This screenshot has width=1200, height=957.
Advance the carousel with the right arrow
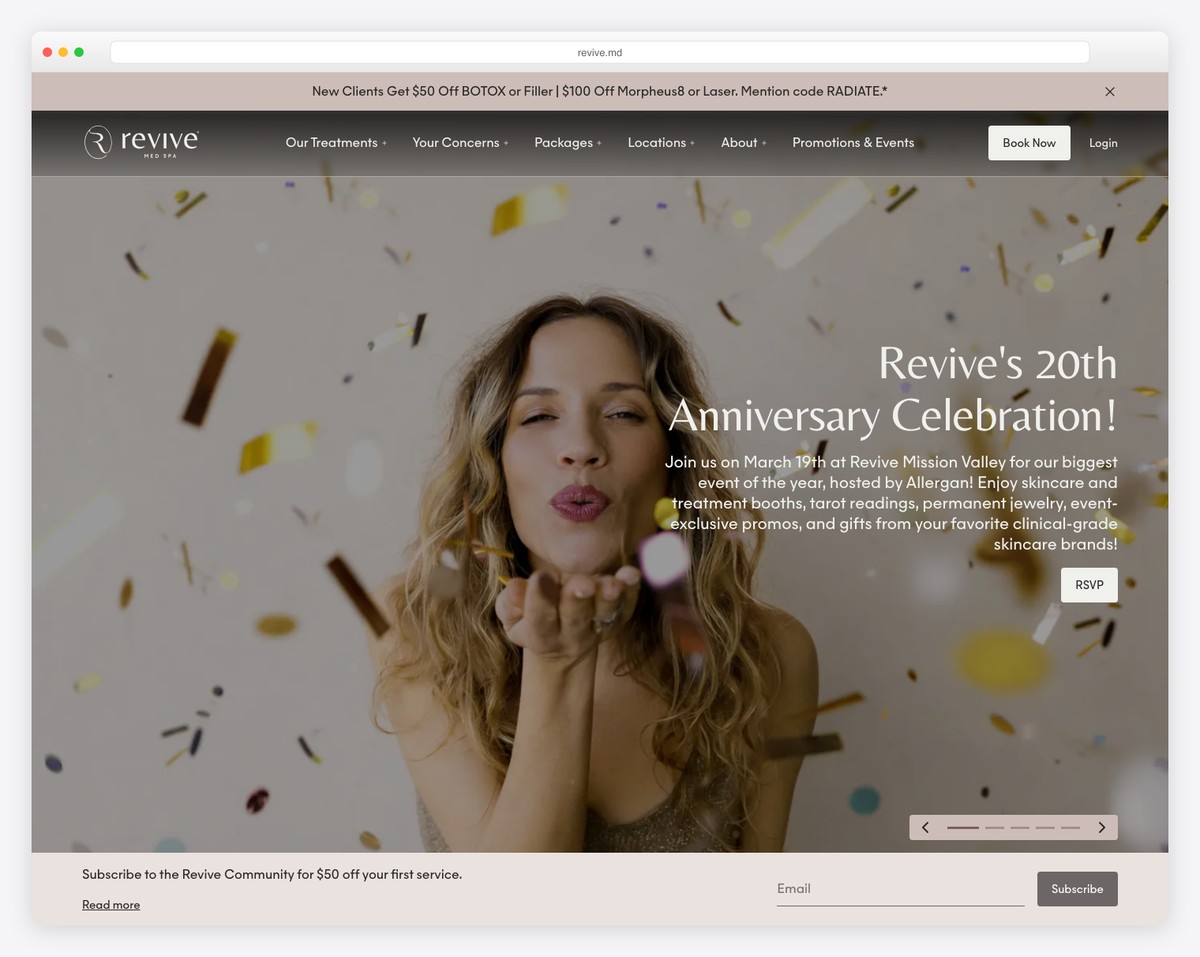[1101, 827]
